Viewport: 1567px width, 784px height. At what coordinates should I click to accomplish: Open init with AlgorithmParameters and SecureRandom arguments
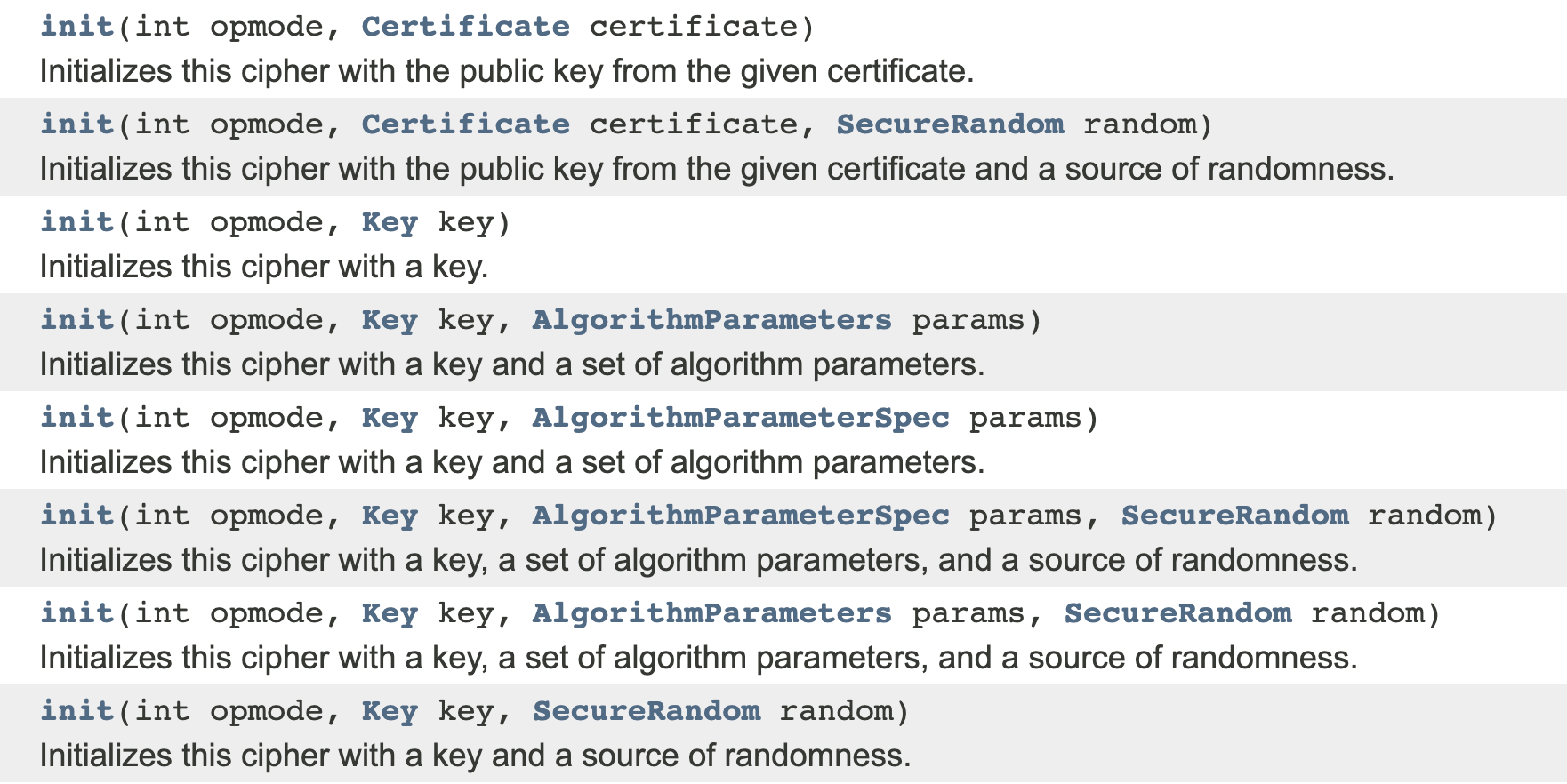pyautogui.click(x=77, y=613)
